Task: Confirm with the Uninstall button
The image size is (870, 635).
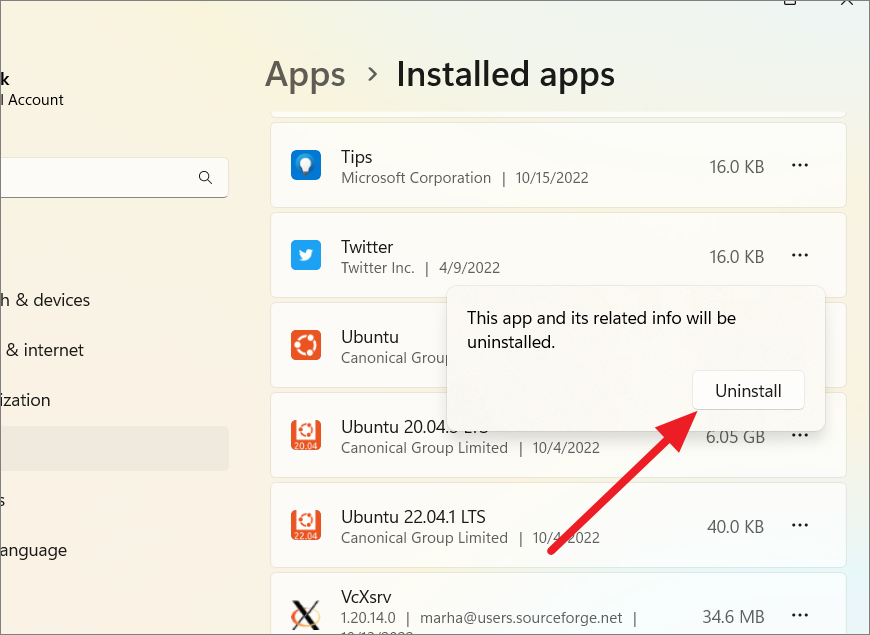Action: click(x=748, y=390)
